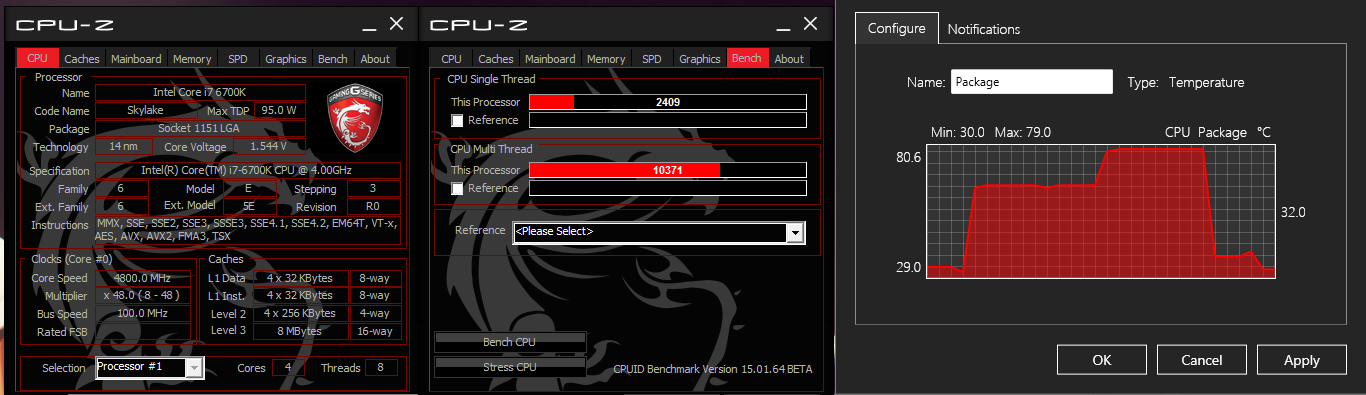
Task: Click CPUID Benchmark Version 15.01.64 BETA text
Action: 713,369
